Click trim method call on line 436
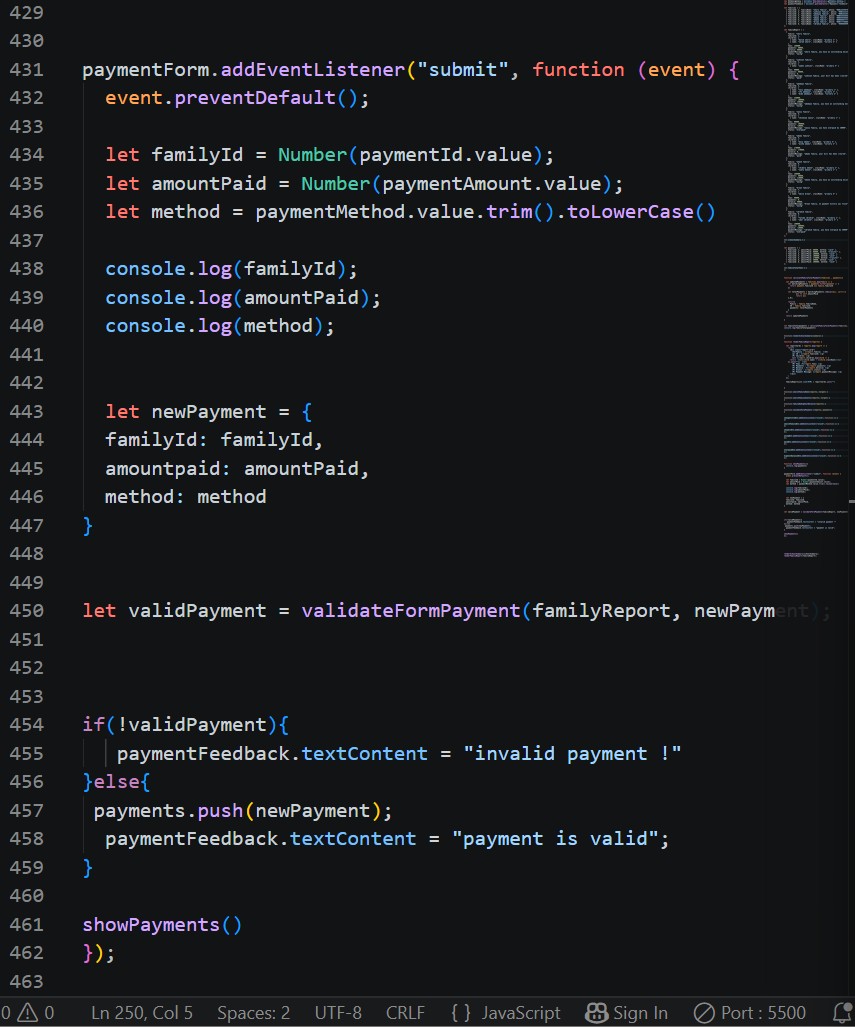This screenshot has height=1027, width=855. tap(509, 212)
